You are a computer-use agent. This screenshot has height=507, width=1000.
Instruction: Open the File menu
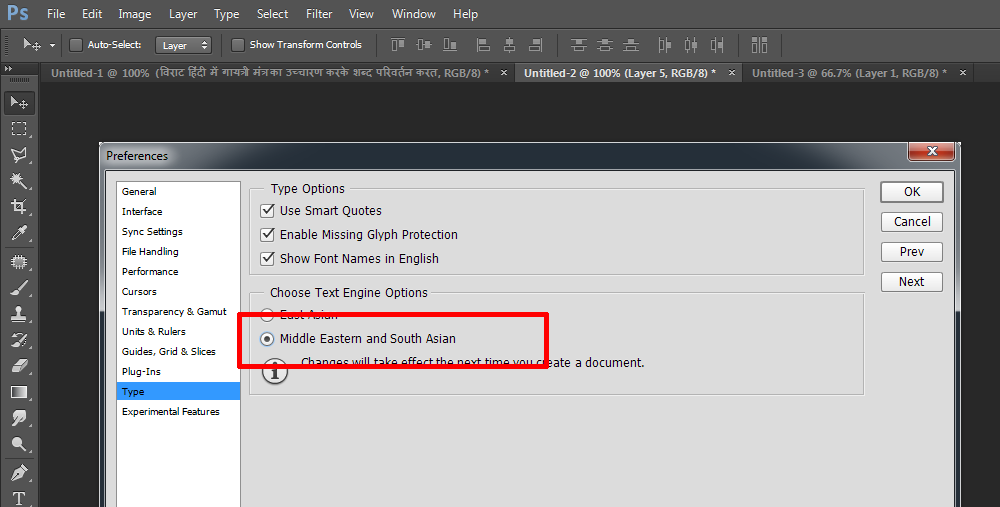(56, 13)
